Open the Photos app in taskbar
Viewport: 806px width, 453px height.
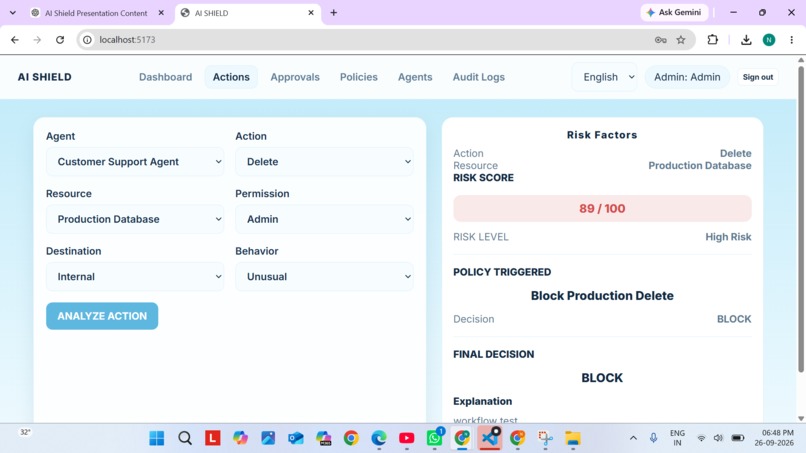click(268, 438)
